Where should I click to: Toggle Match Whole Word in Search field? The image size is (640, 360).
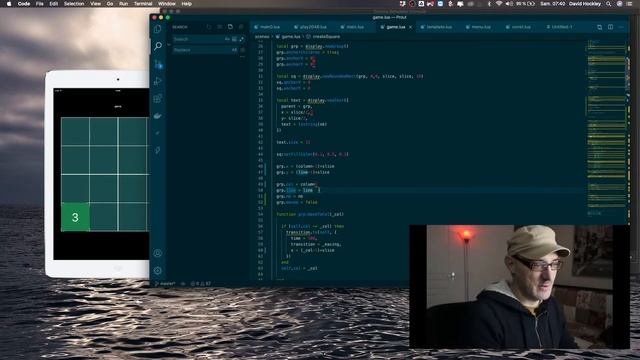234,39
